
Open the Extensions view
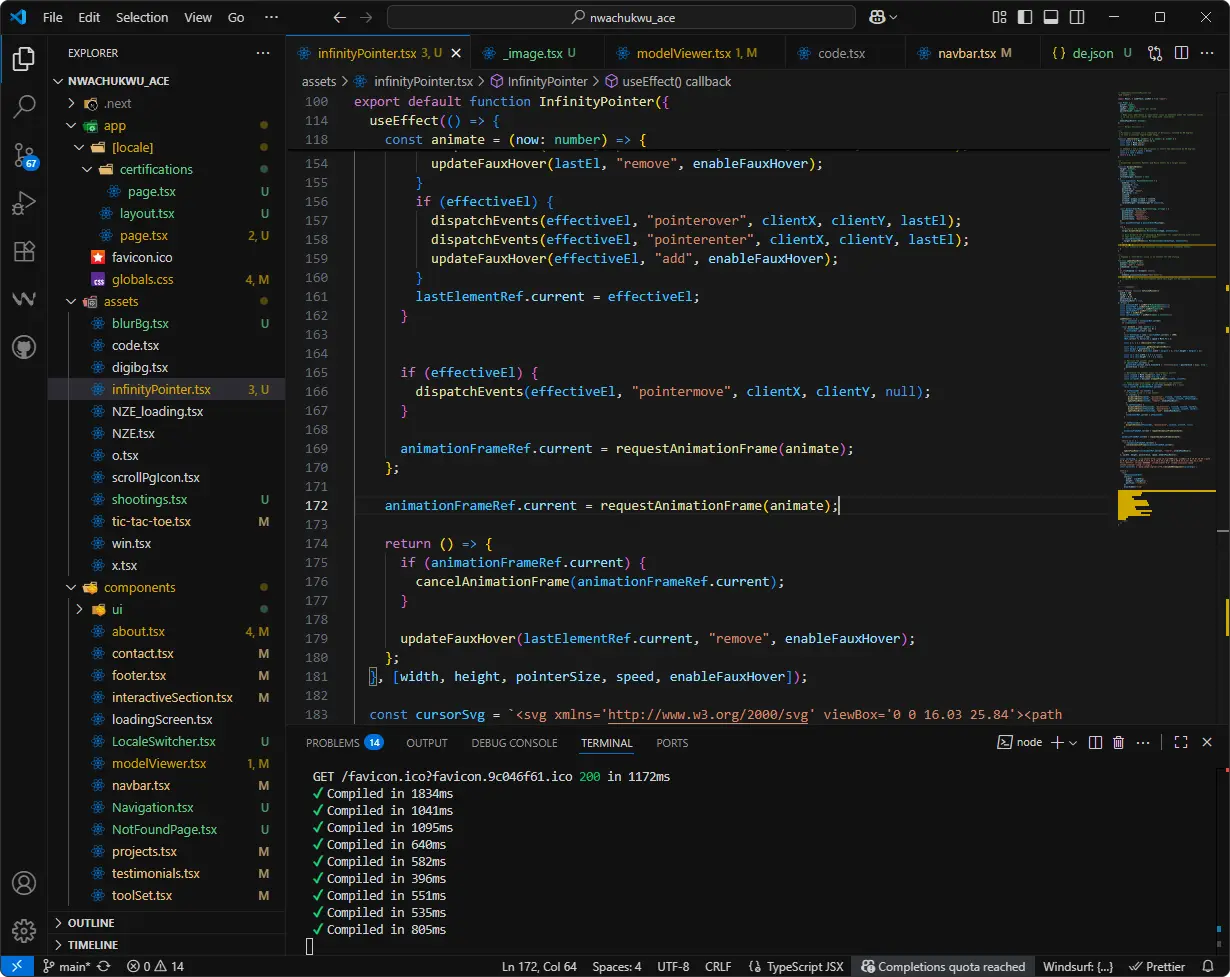[x=24, y=251]
